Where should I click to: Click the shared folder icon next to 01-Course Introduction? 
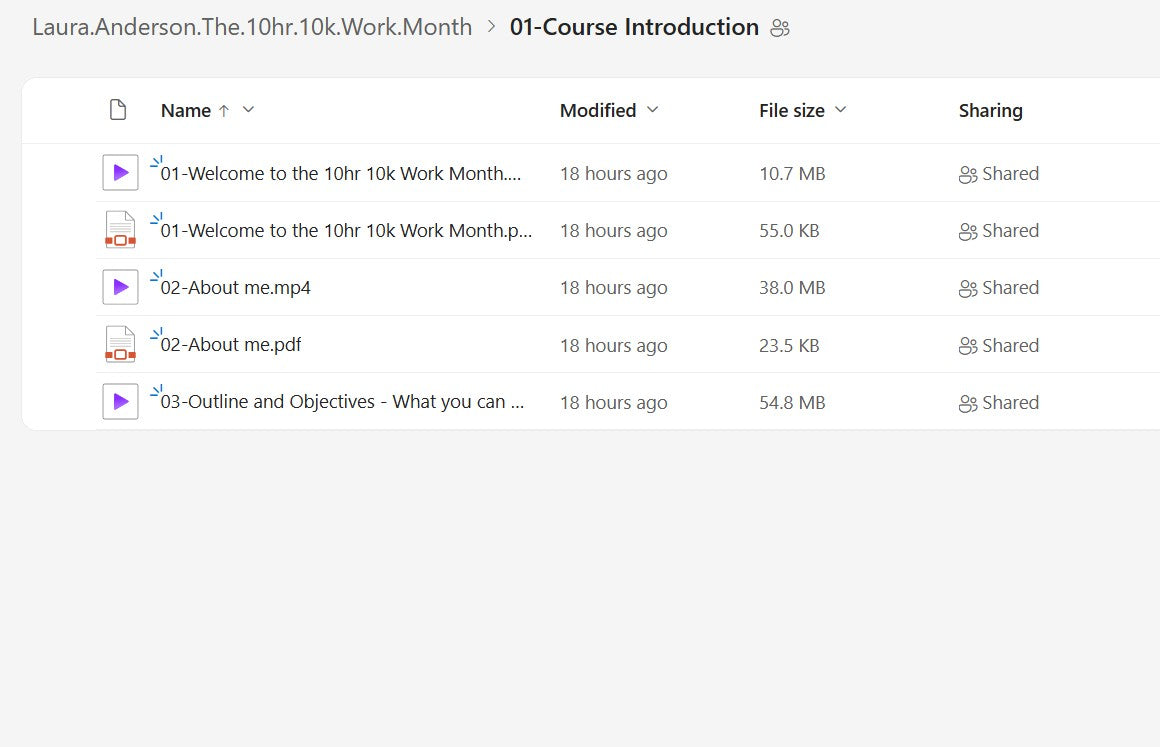pos(780,28)
